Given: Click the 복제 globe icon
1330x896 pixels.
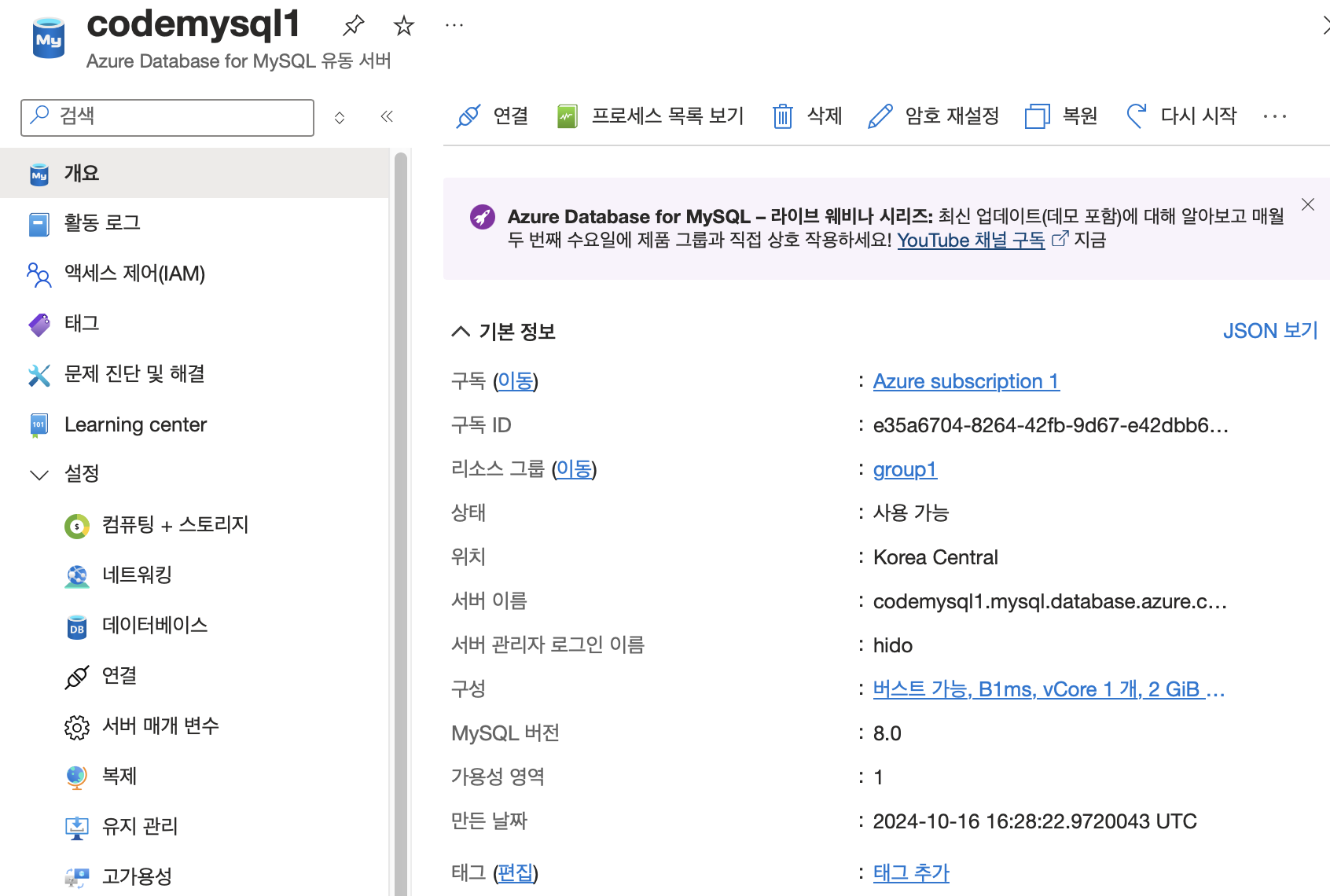Looking at the screenshot, I should click(77, 777).
